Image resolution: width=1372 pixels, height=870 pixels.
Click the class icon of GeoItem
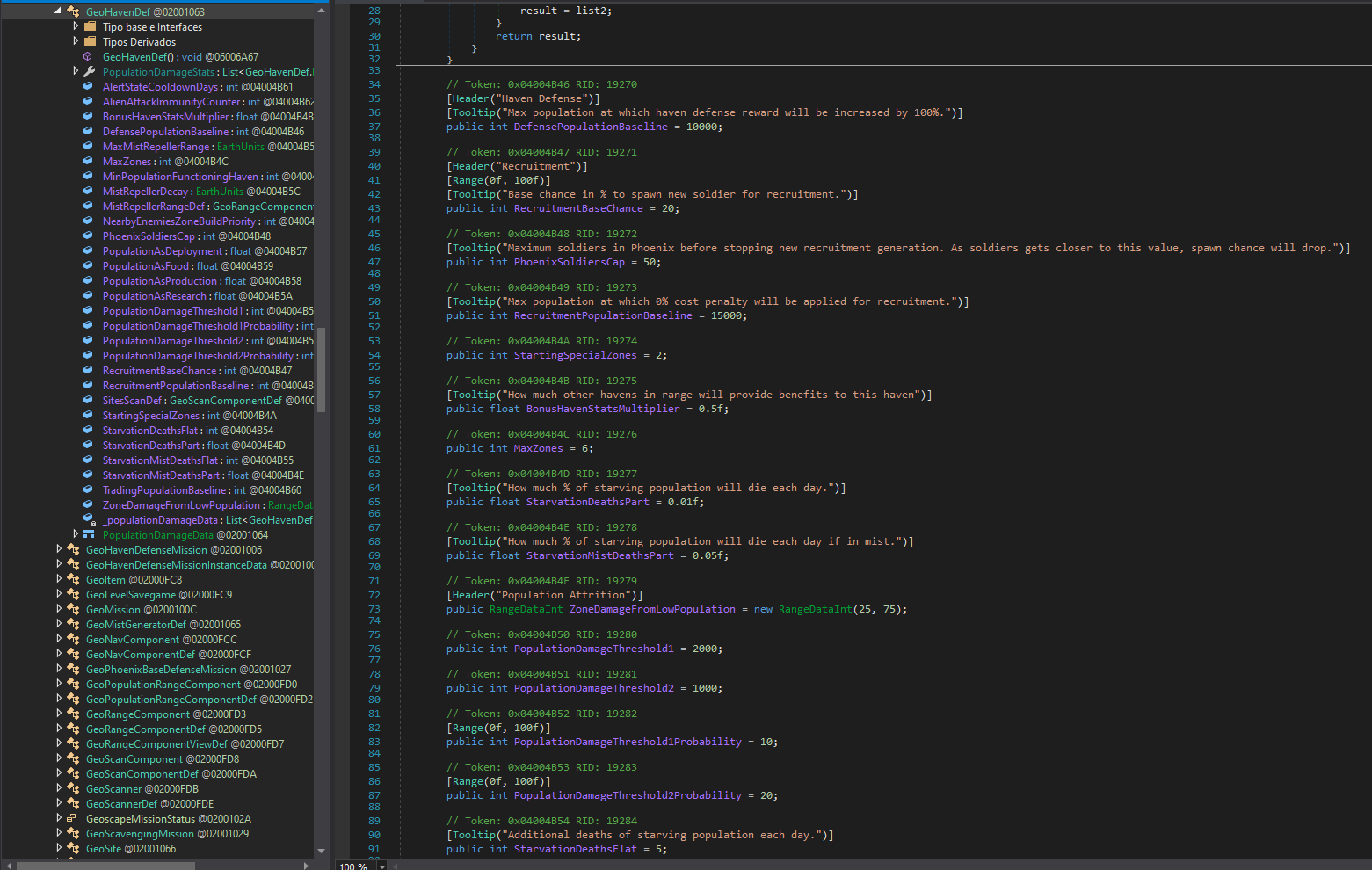coord(73,579)
